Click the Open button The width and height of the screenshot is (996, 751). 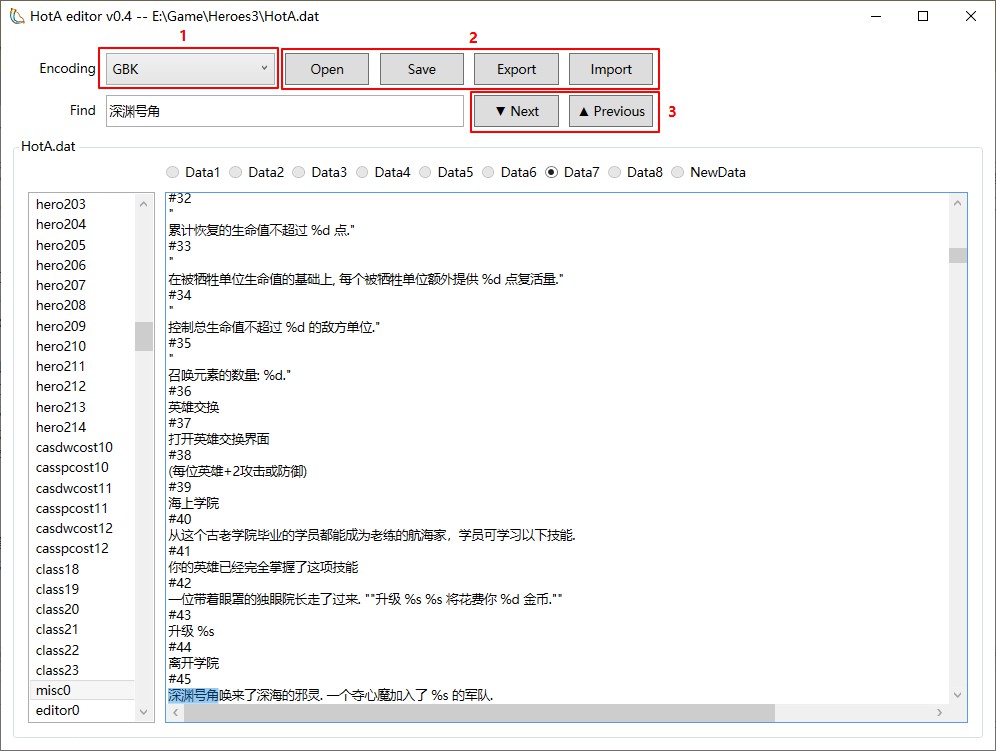[x=327, y=68]
